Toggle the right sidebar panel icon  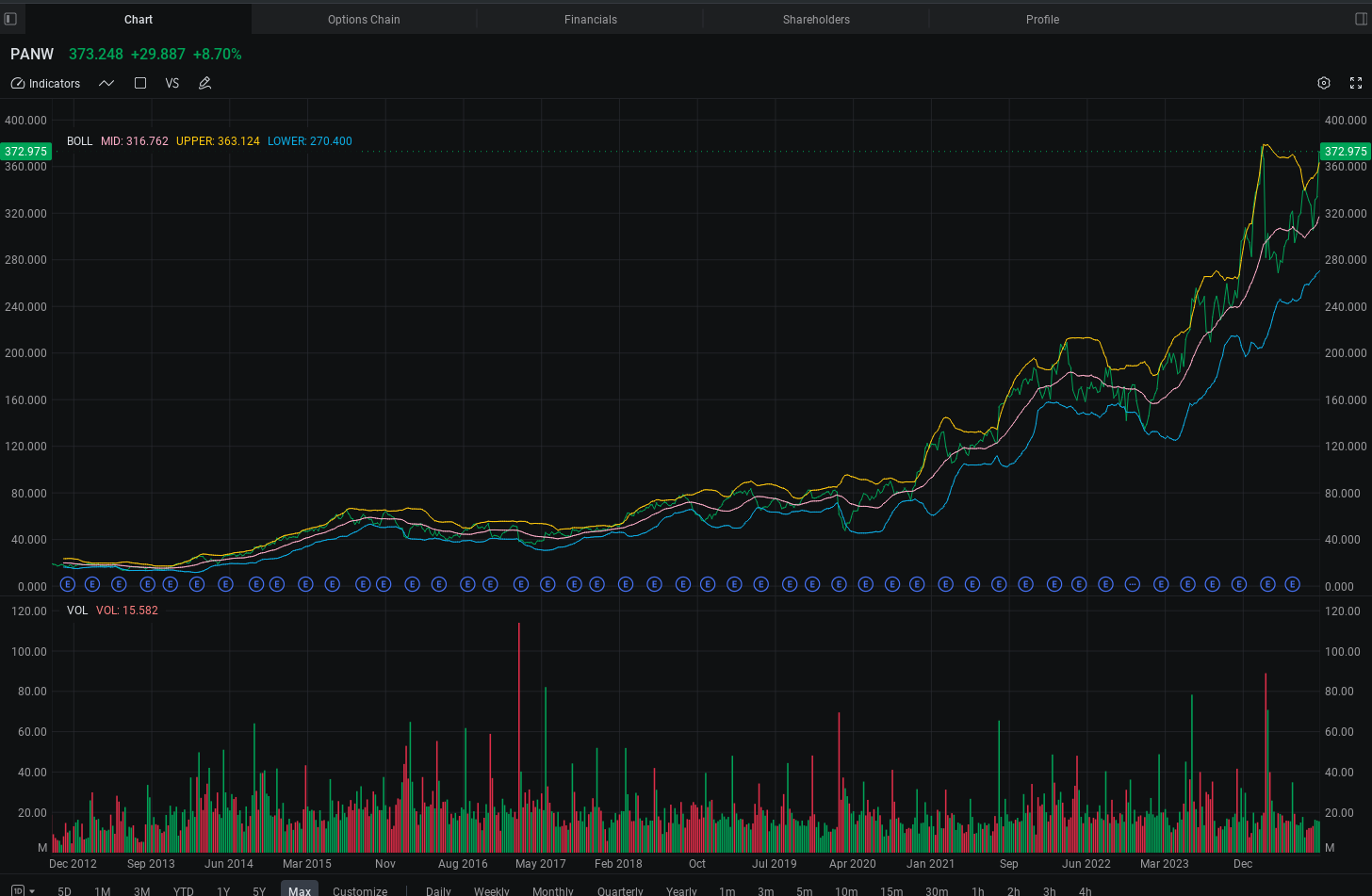point(1361,19)
